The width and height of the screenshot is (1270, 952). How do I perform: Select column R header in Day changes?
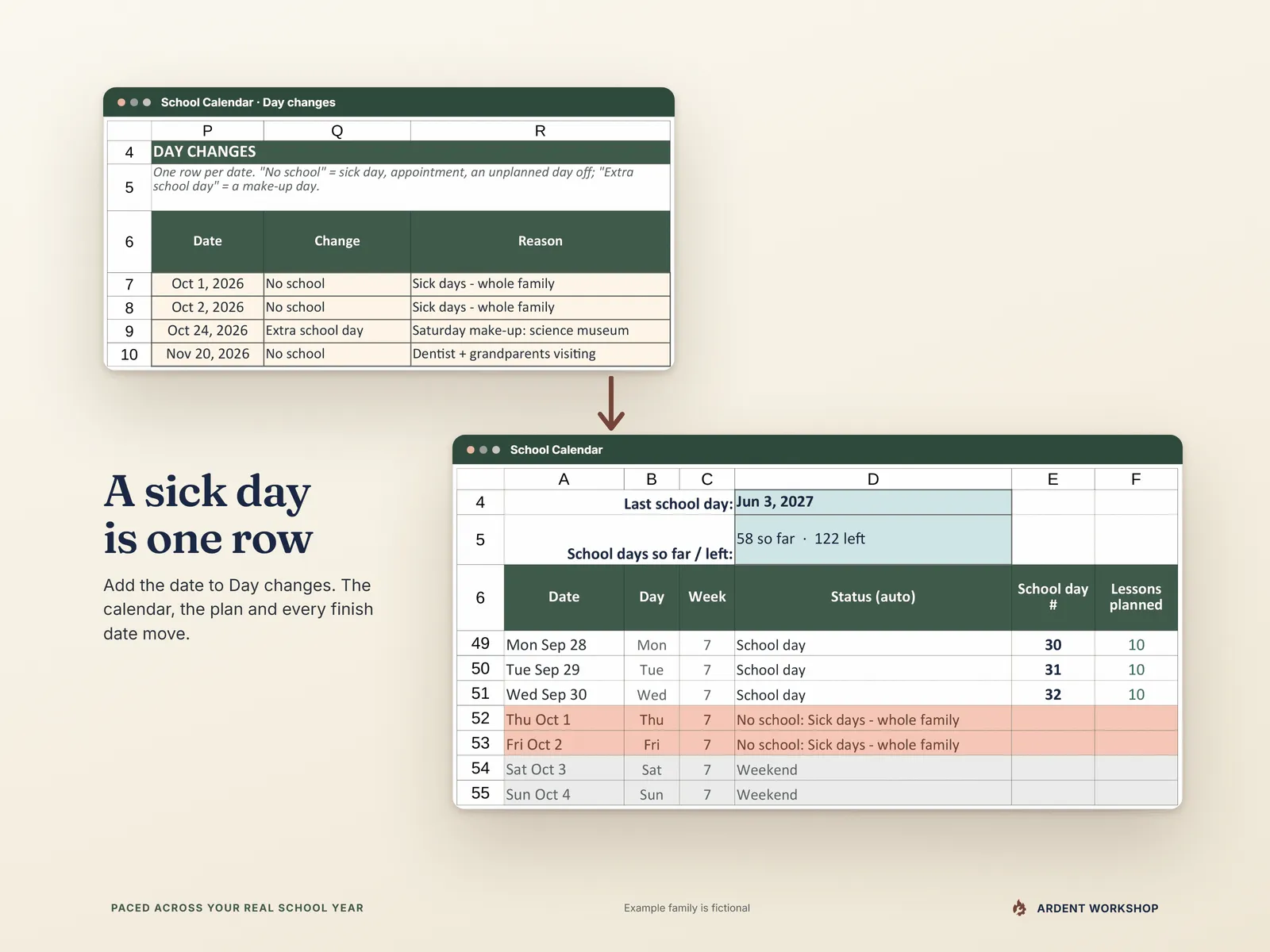(541, 131)
